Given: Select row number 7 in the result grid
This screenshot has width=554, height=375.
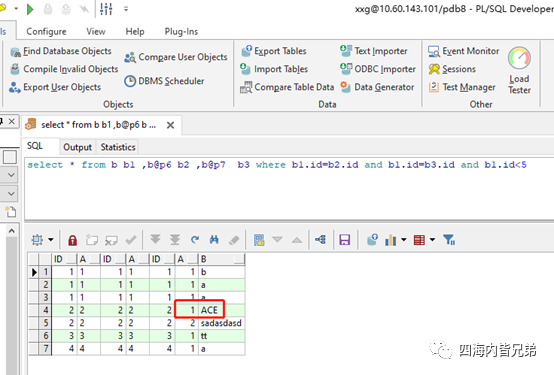Looking at the screenshot, I should pyautogui.click(x=45, y=348).
